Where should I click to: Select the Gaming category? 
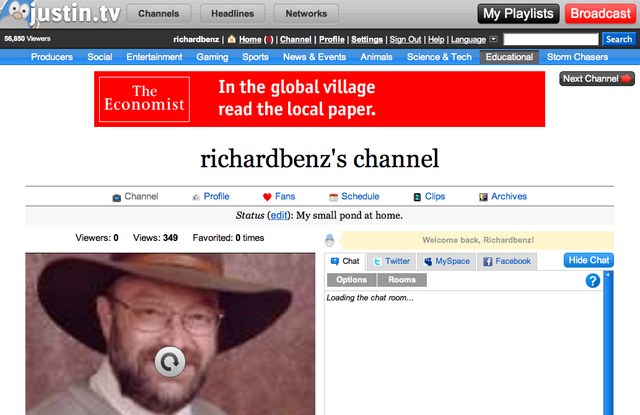point(212,57)
